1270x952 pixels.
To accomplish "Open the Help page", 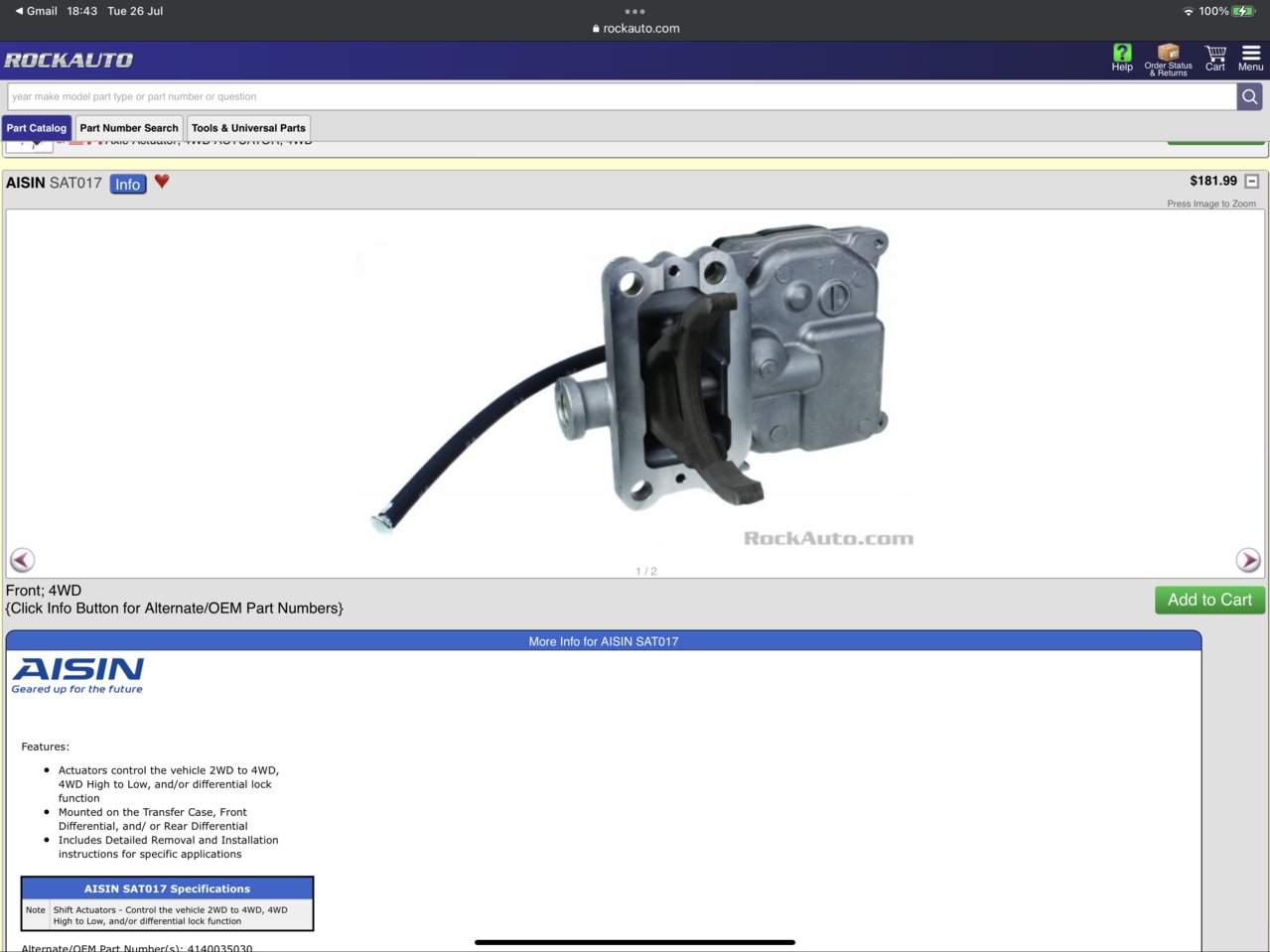I will [x=1122, y=59].
